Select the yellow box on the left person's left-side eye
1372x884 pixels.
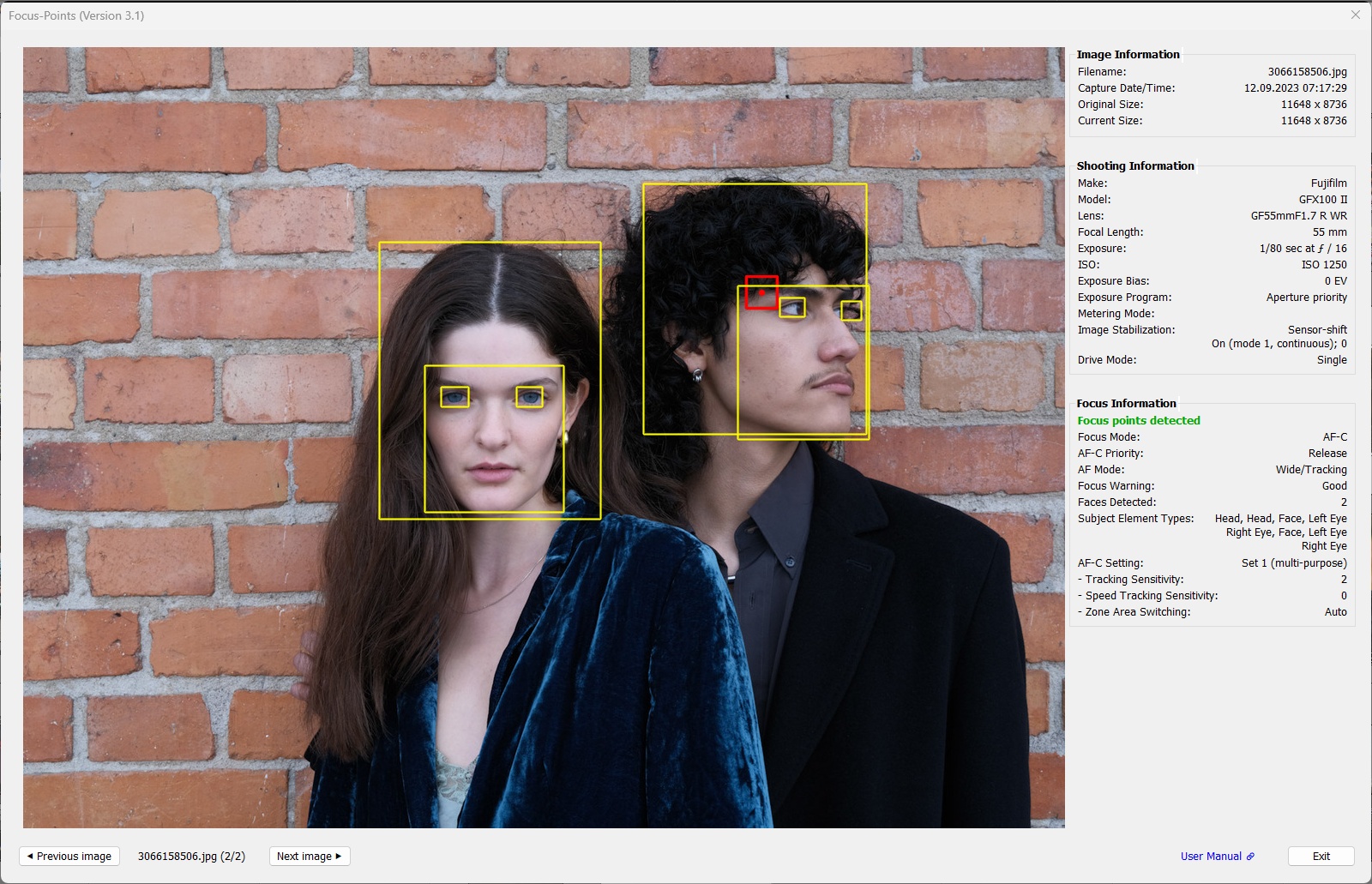click(x=454, y=397)
